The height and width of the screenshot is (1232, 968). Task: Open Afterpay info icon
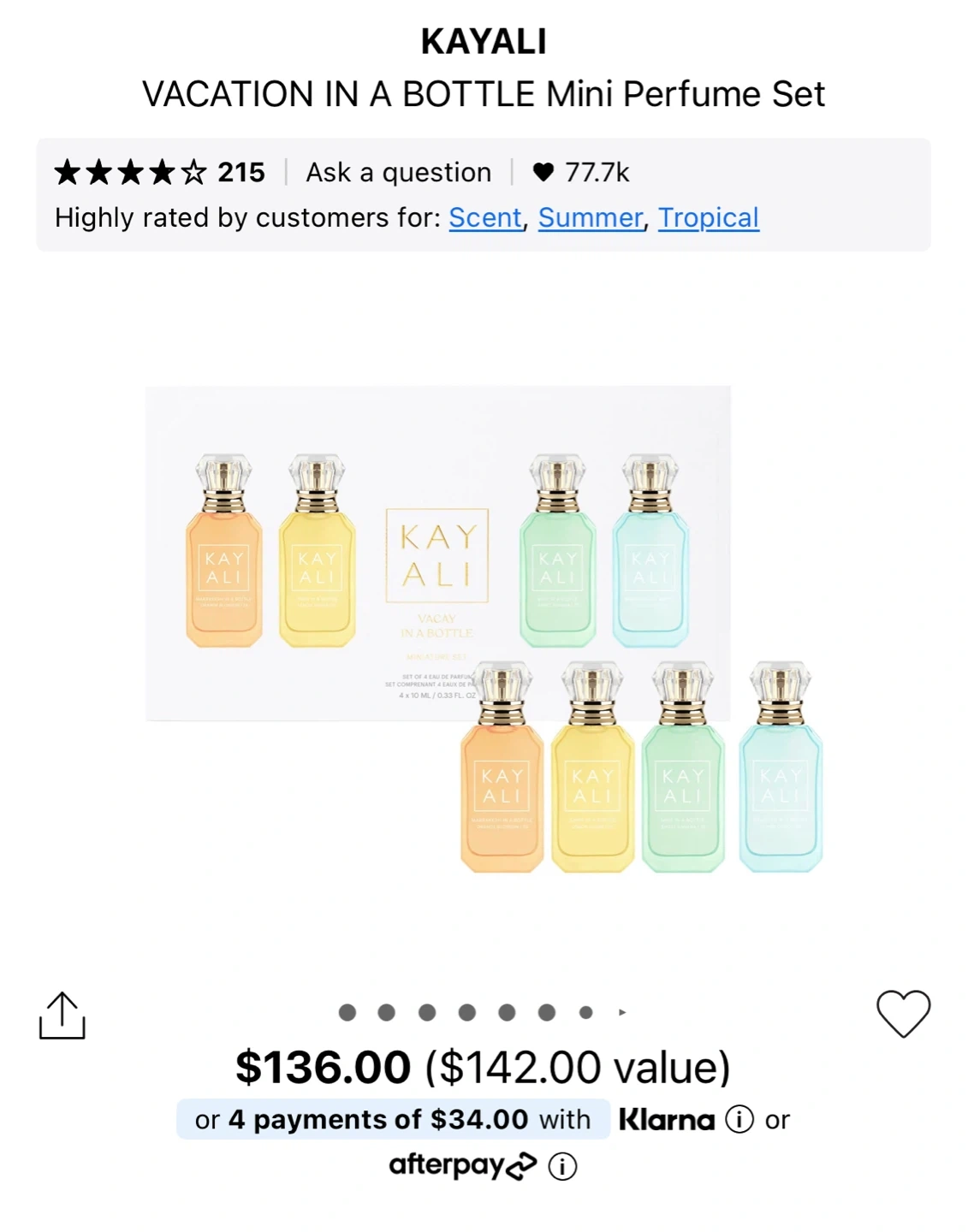coord(562,1166)
